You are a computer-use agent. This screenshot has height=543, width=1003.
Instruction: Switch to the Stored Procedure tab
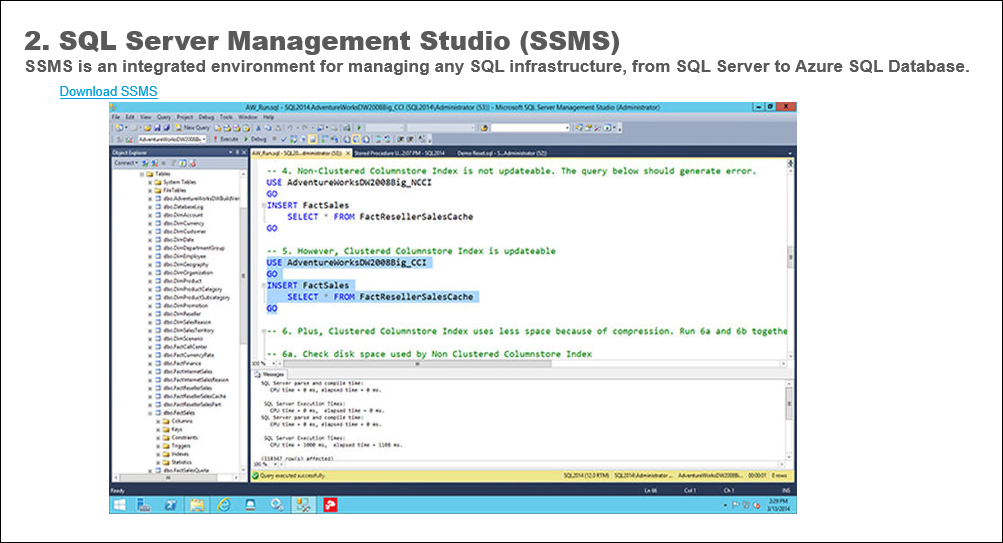point(400,153)
